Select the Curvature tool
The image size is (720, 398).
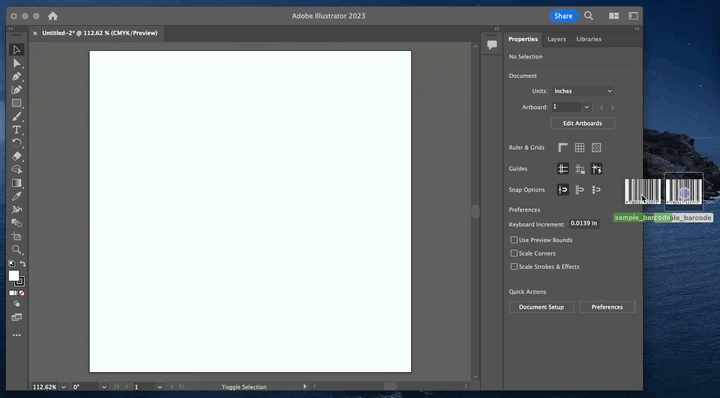pos(17,90)
